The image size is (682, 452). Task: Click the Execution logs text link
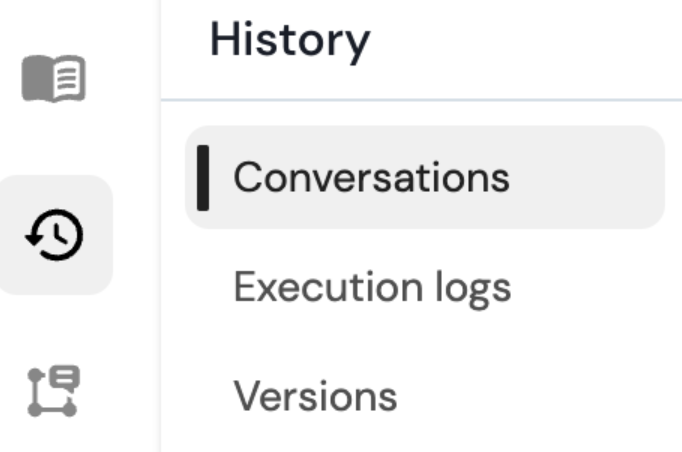[372, 287]
